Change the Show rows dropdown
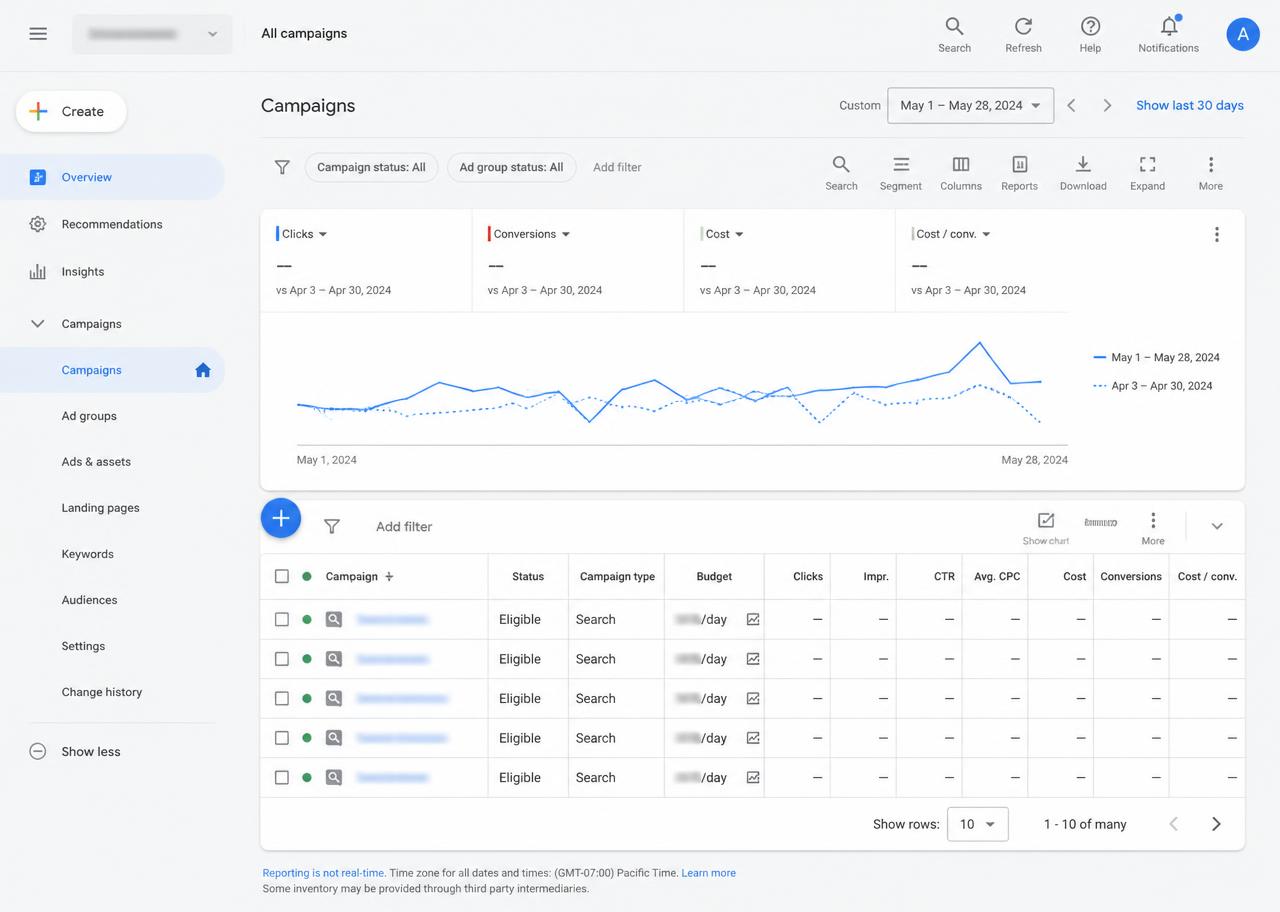The height and width of the screenshot is (912, 1280). pyautogui.click(x=977, y=824)
